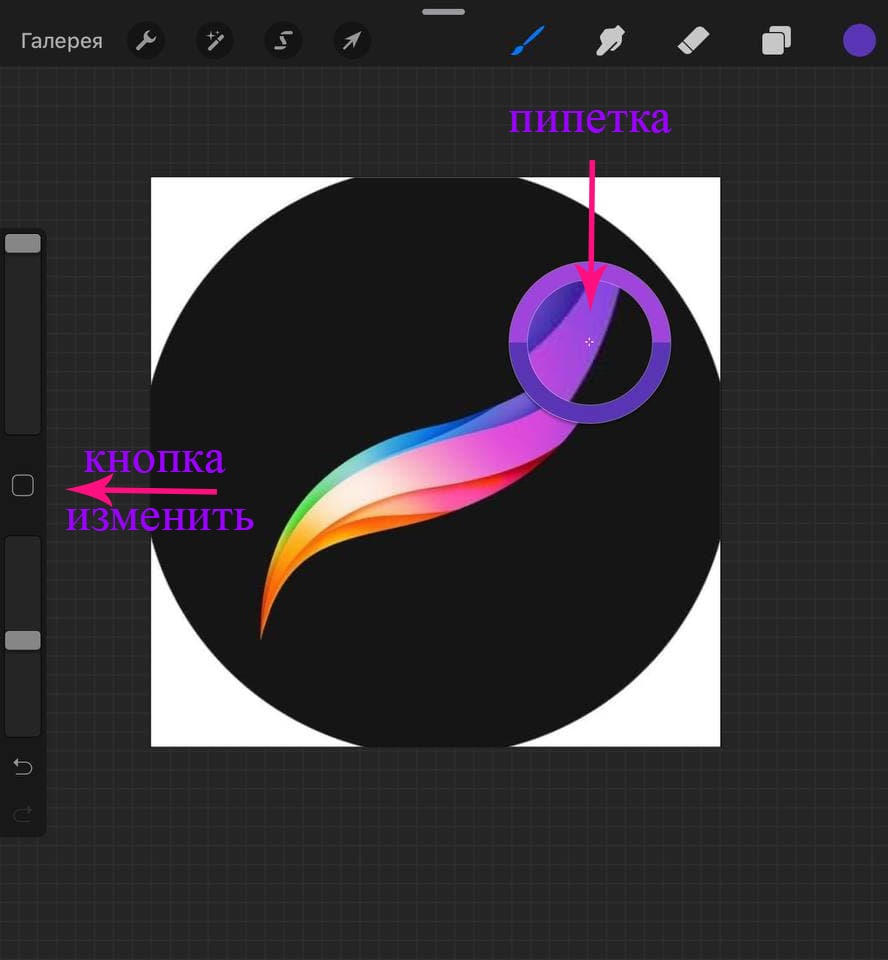888x960 pixels.
Task: Open the Actions wrench menu
Action: [145, 41]
